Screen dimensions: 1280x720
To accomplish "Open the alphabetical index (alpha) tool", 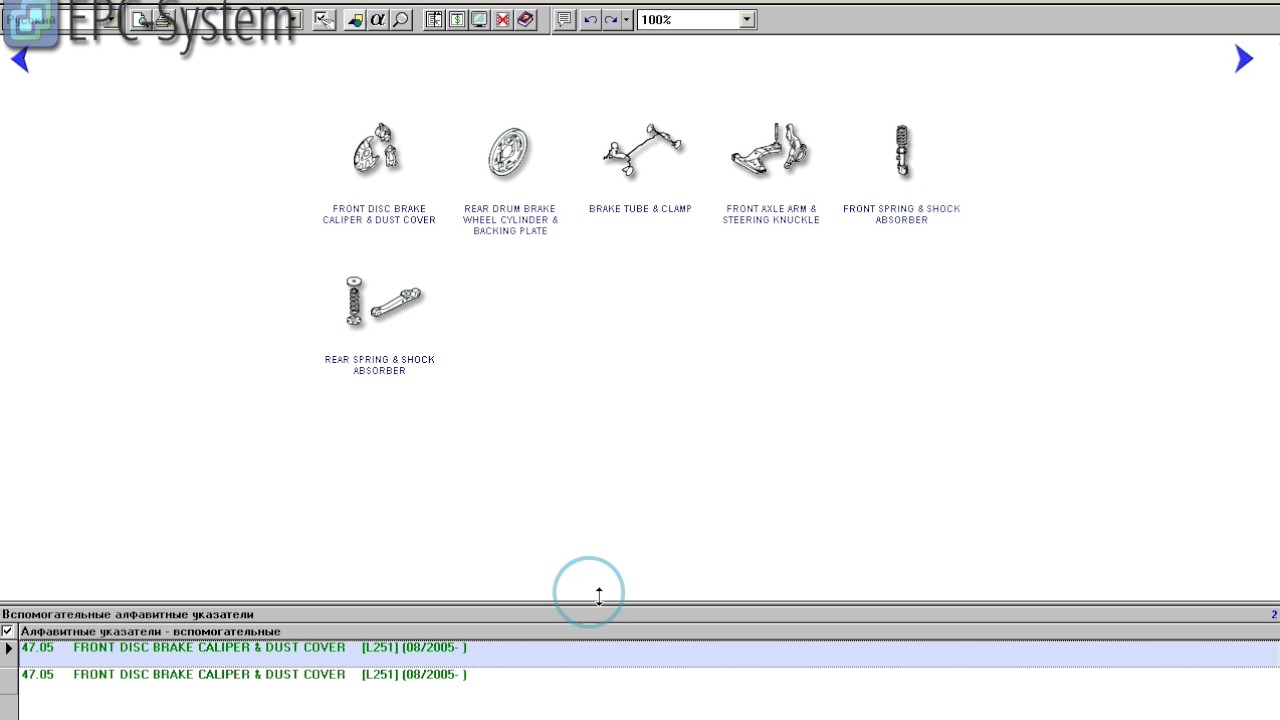I will tap(378, 20).
